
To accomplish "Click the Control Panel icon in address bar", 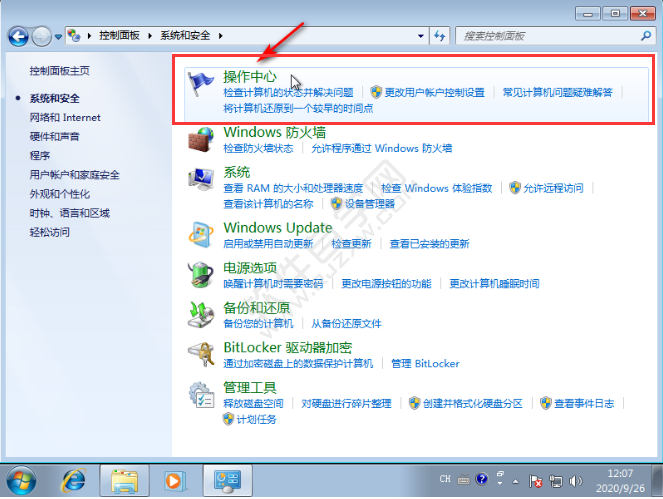I will (74, 36).
